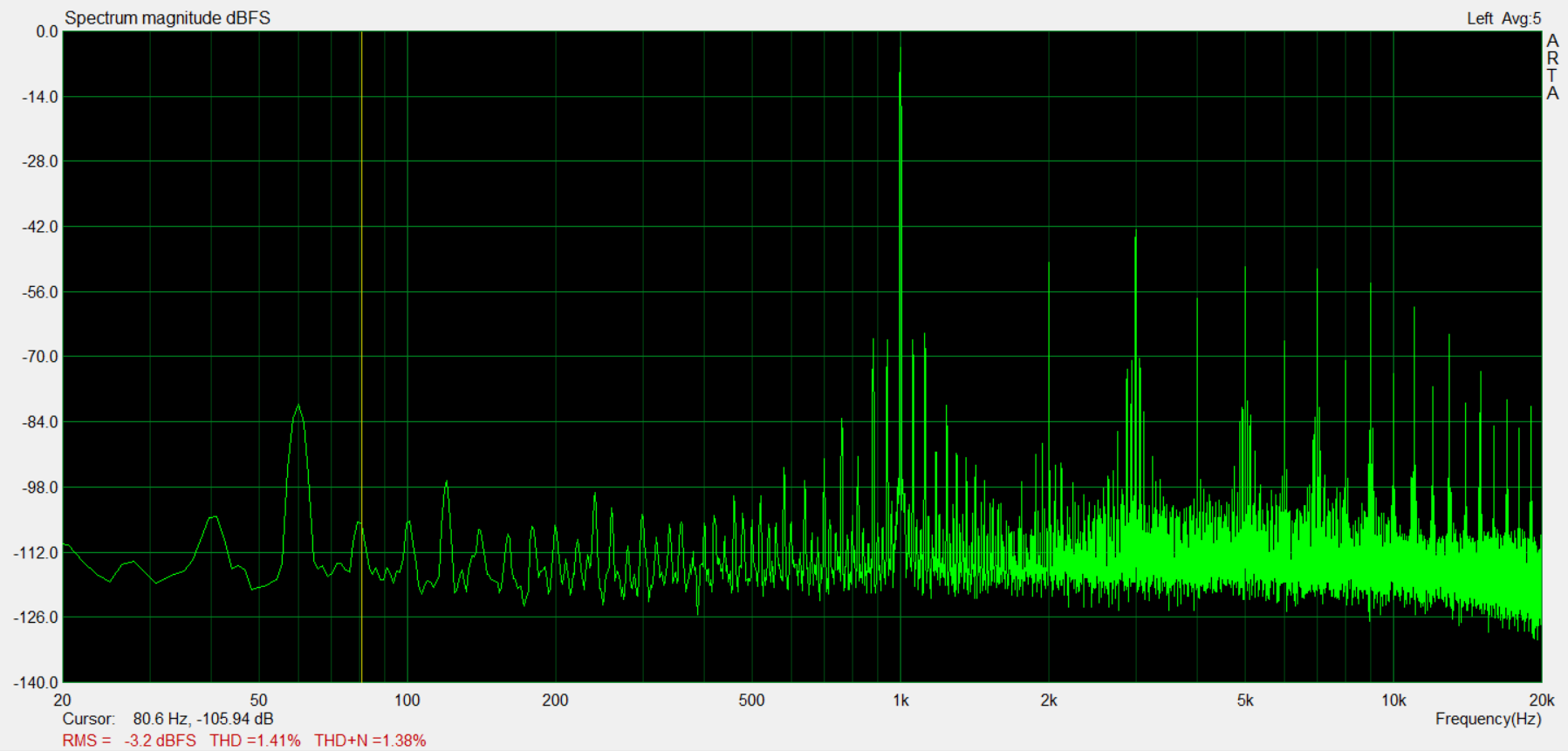
Task: Click the 'Cursor:' label
Action: pyautogui.click(x=88, y=719)
